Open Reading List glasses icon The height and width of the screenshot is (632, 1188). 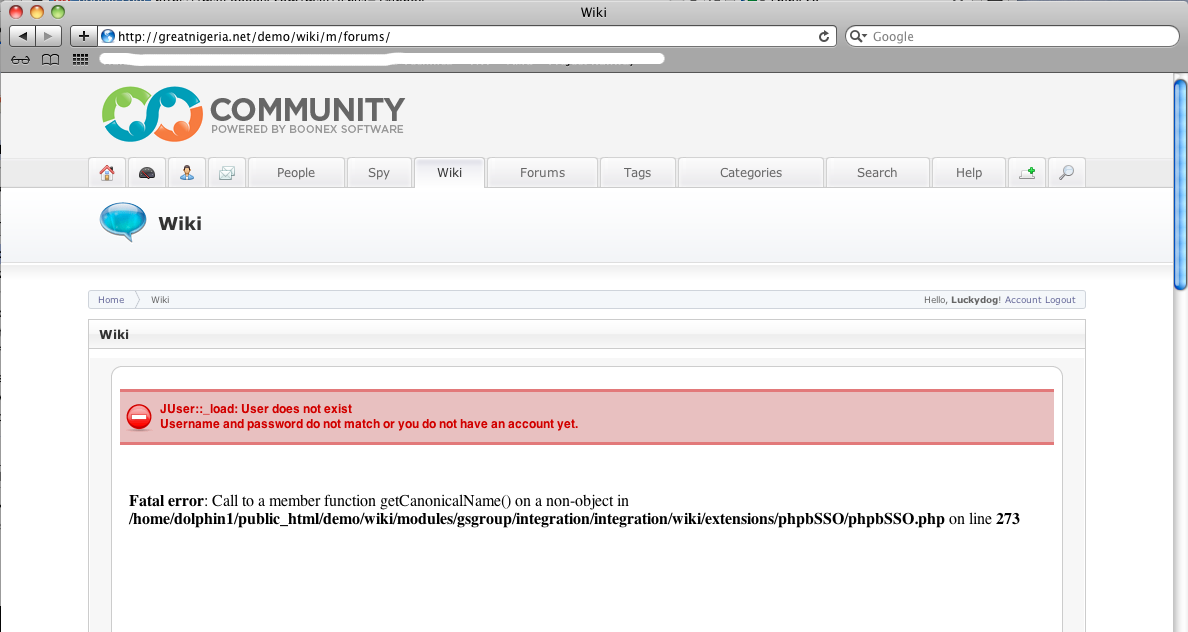pos(20,60)
